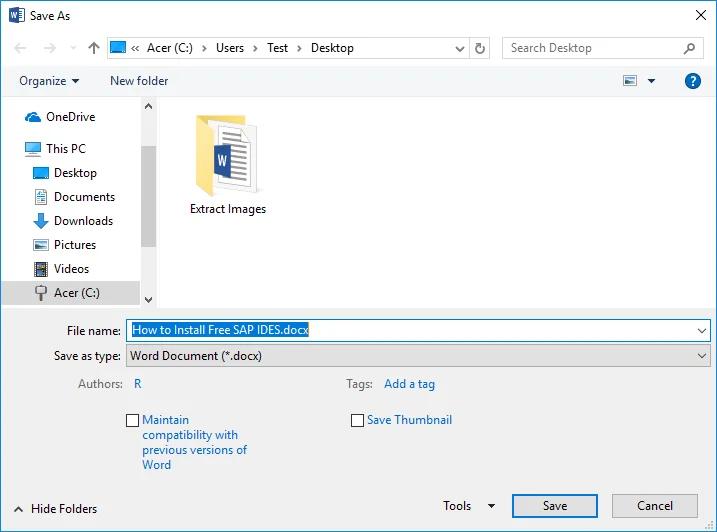Create a New folder
Viewport: 717px width, 532px height.
[x=139, y=81]
